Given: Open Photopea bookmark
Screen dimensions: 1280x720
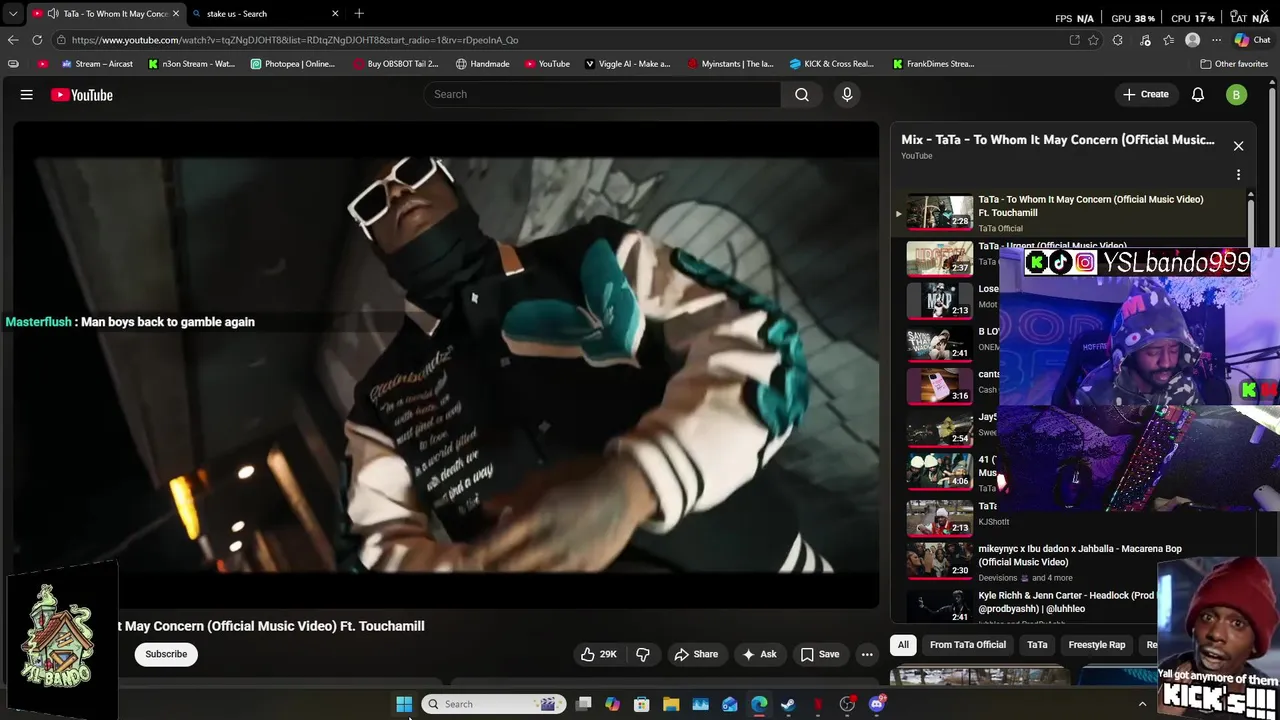Looking at the screenshot, I should pyautogui.click(x=293, y=64).
